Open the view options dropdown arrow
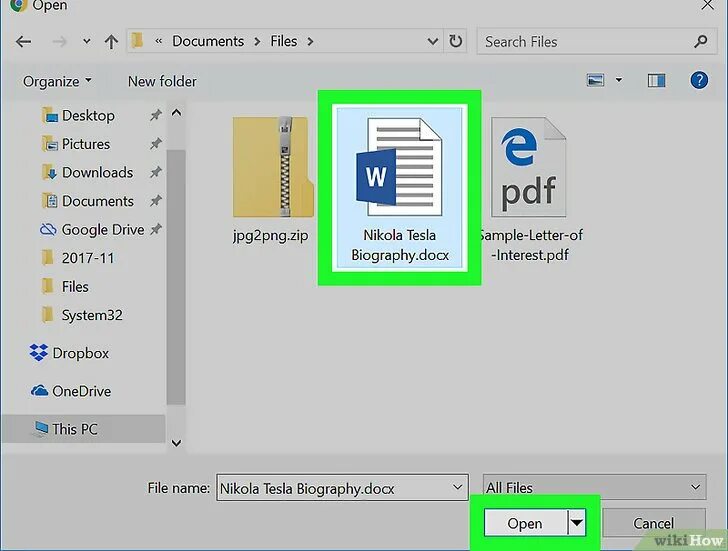This screenshot has width=728, height=551. click(619, 80)
